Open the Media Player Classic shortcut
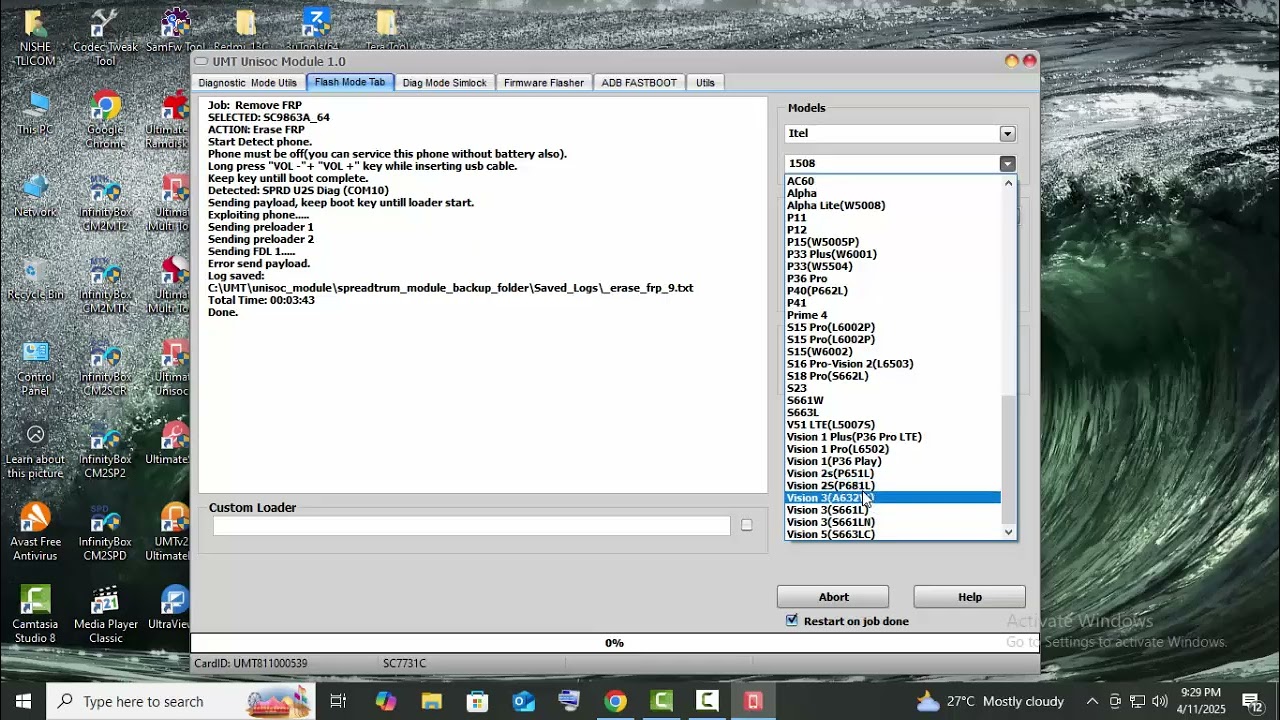 (105, 614)
